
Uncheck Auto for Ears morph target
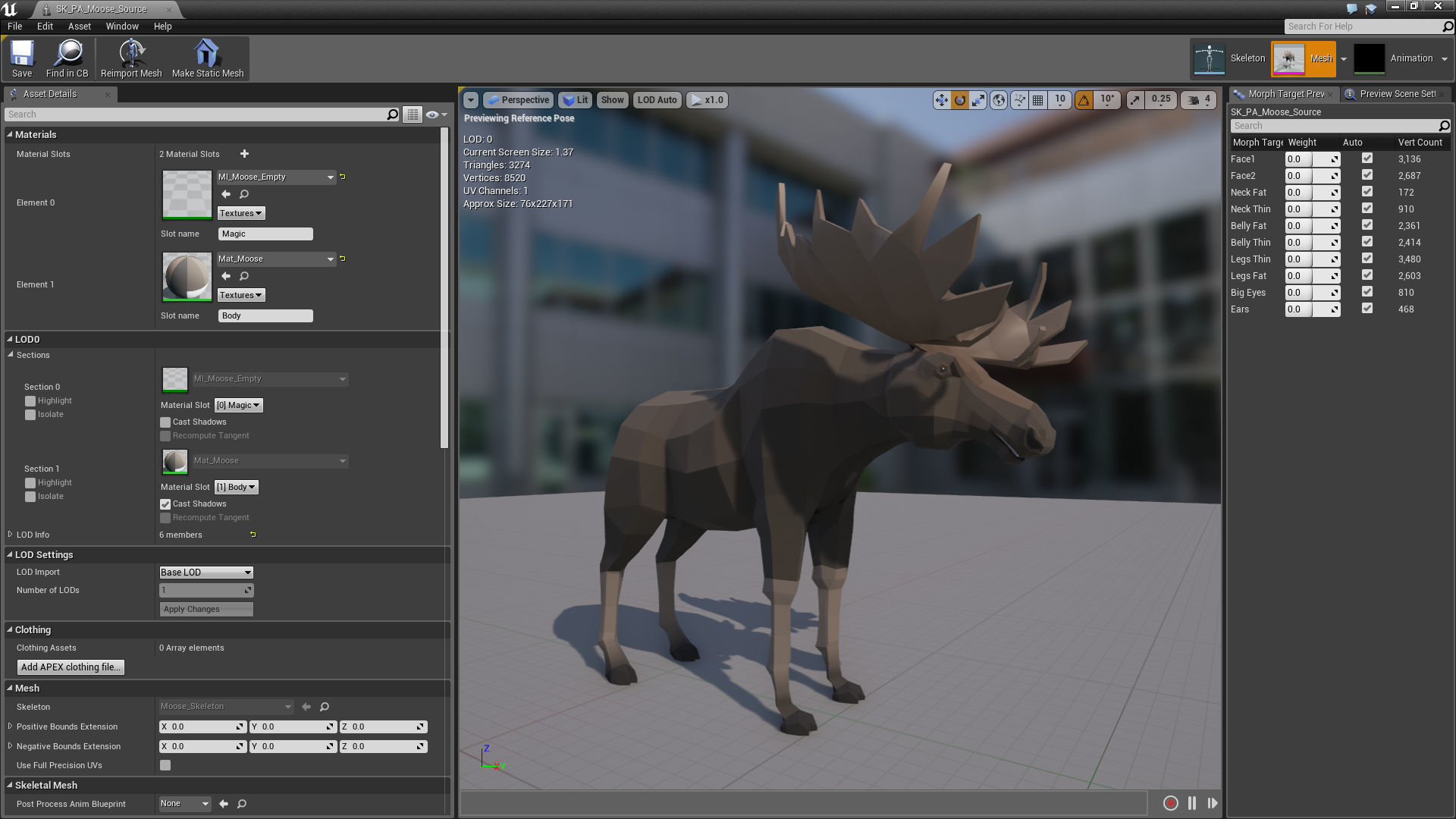1367,309
